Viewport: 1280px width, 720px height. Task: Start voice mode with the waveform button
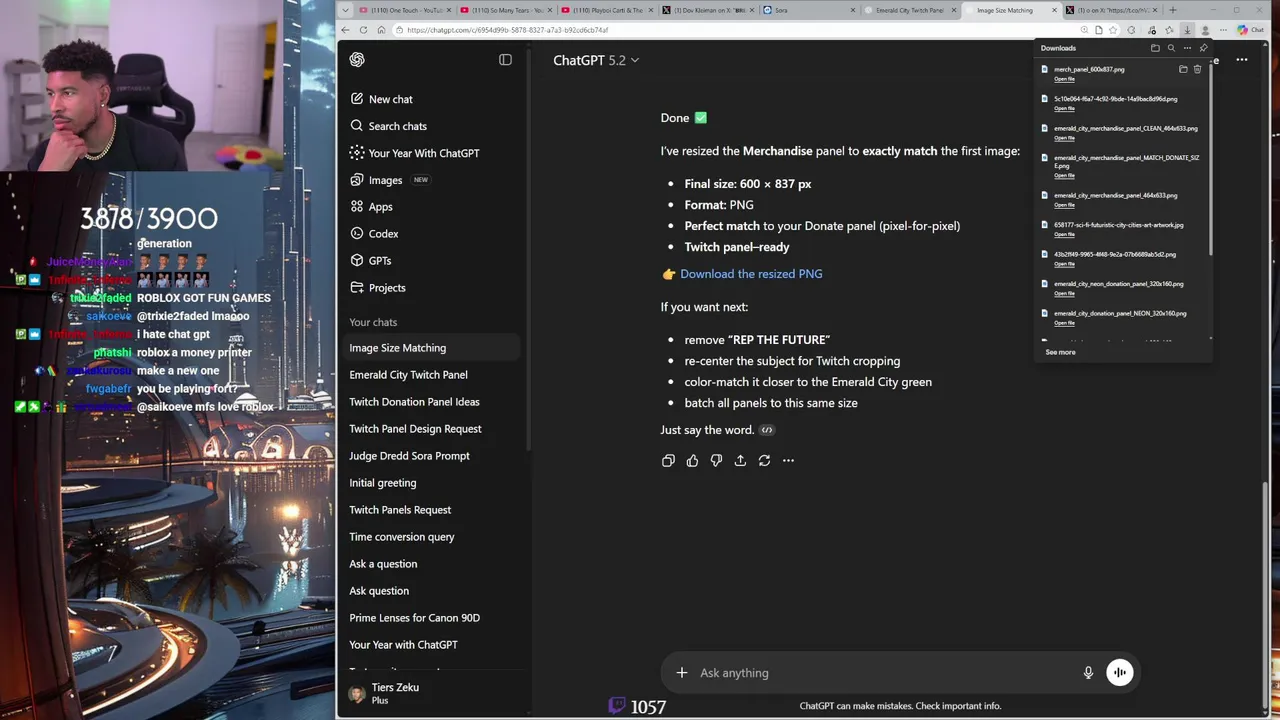(x=1119, y=673)
